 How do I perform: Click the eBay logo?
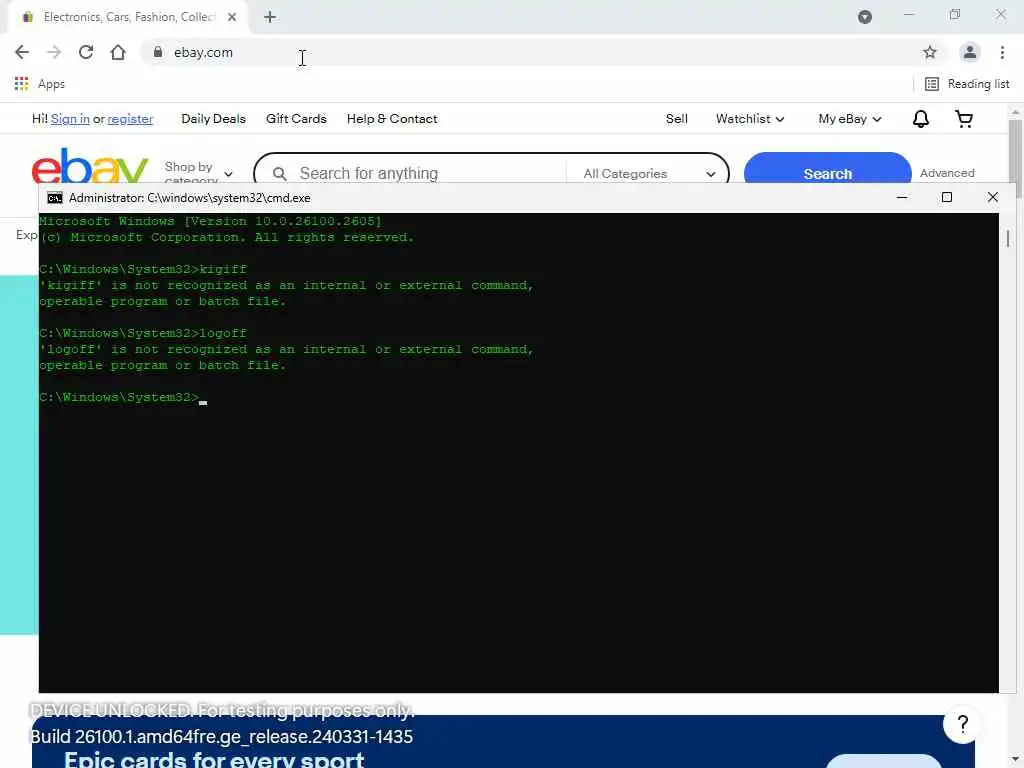(90, 167)
